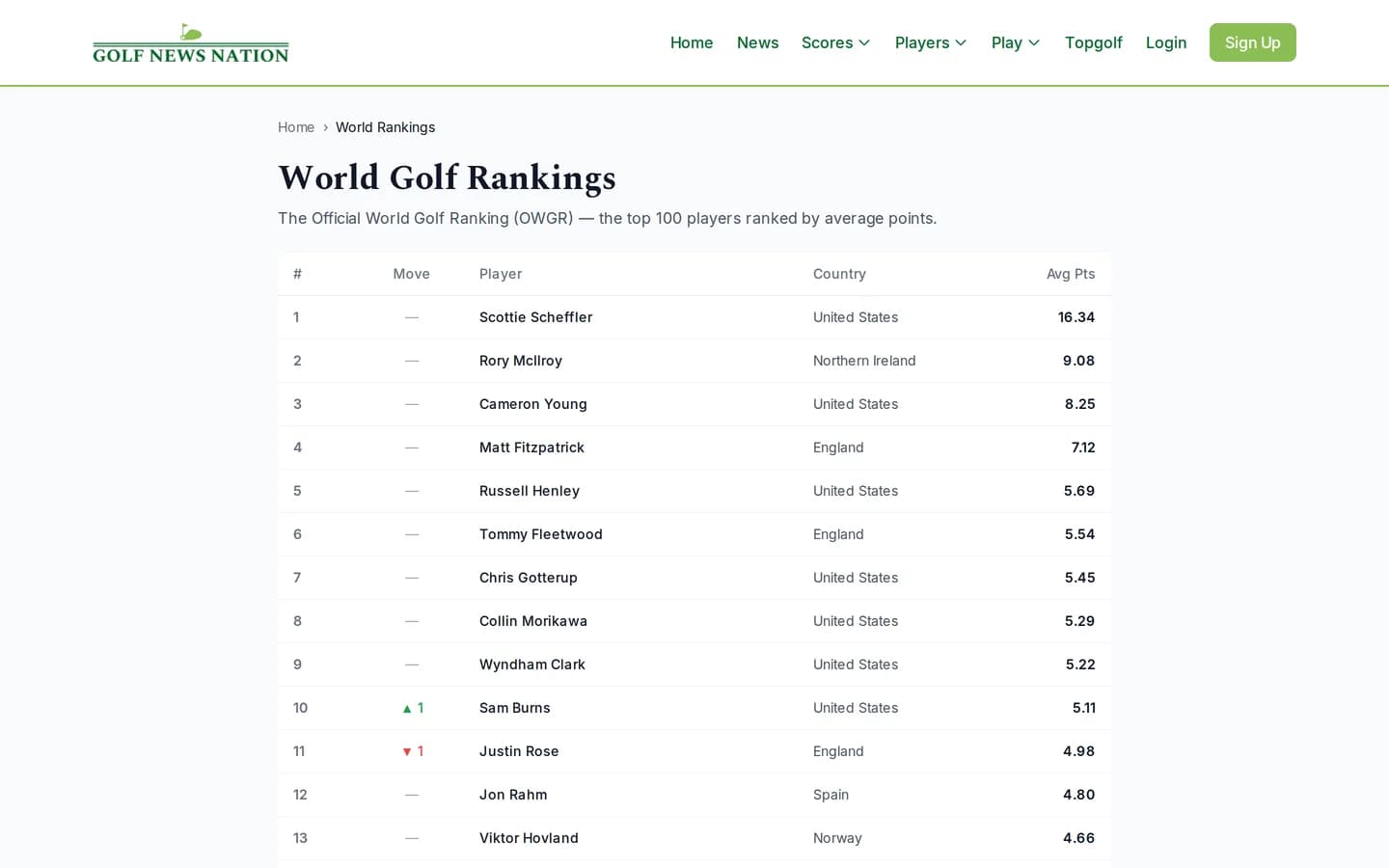Click the World Golf Rankings heading
This screenshot has width=1389, height=868.
[x=447, y=177]
